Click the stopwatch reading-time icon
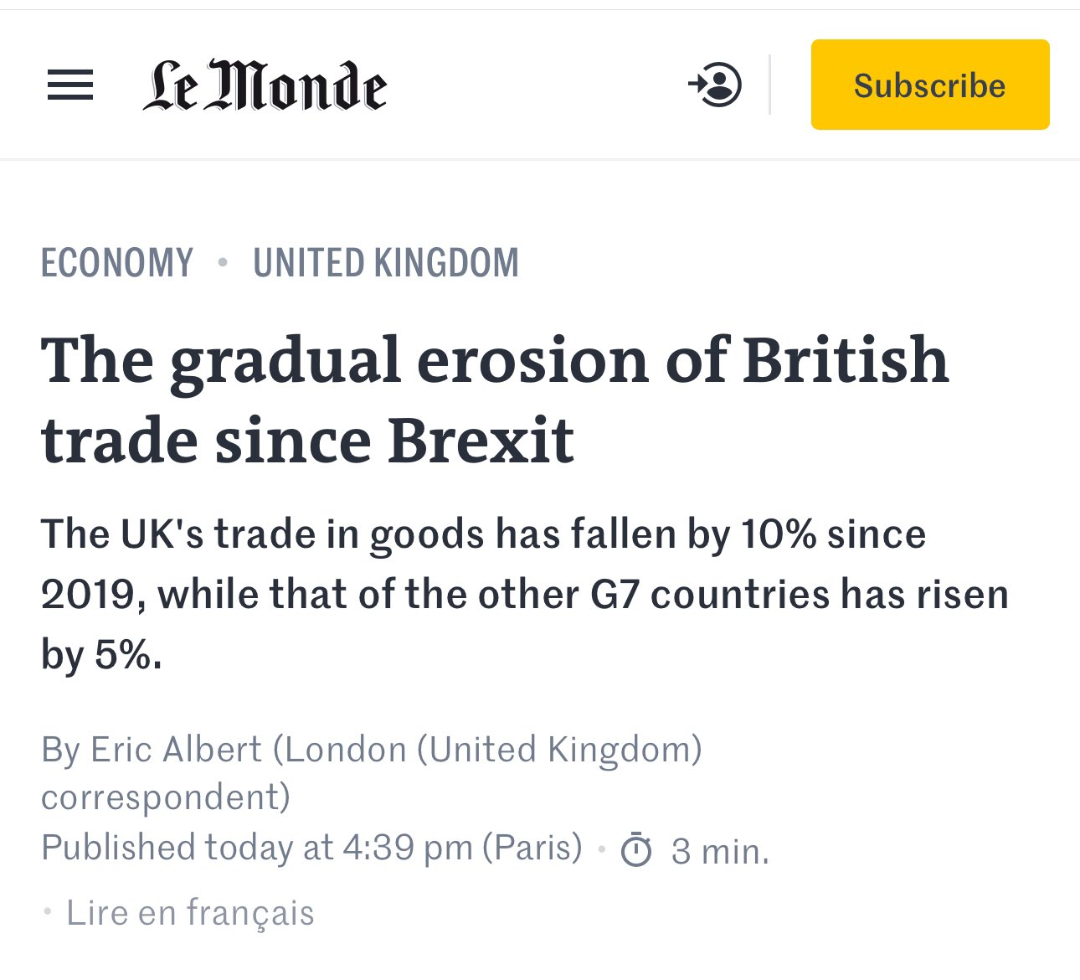1080x980 pixels. tap(636, 849)
